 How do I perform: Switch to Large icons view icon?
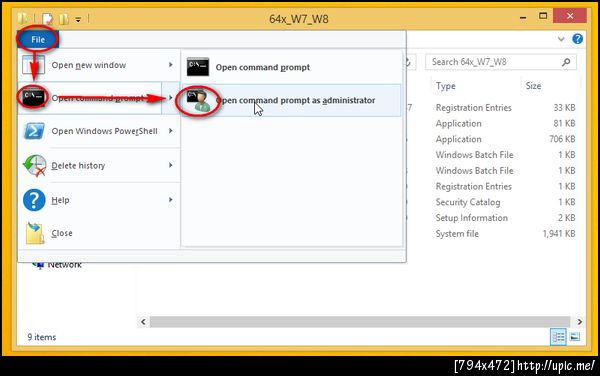click(x=574, y=337)
